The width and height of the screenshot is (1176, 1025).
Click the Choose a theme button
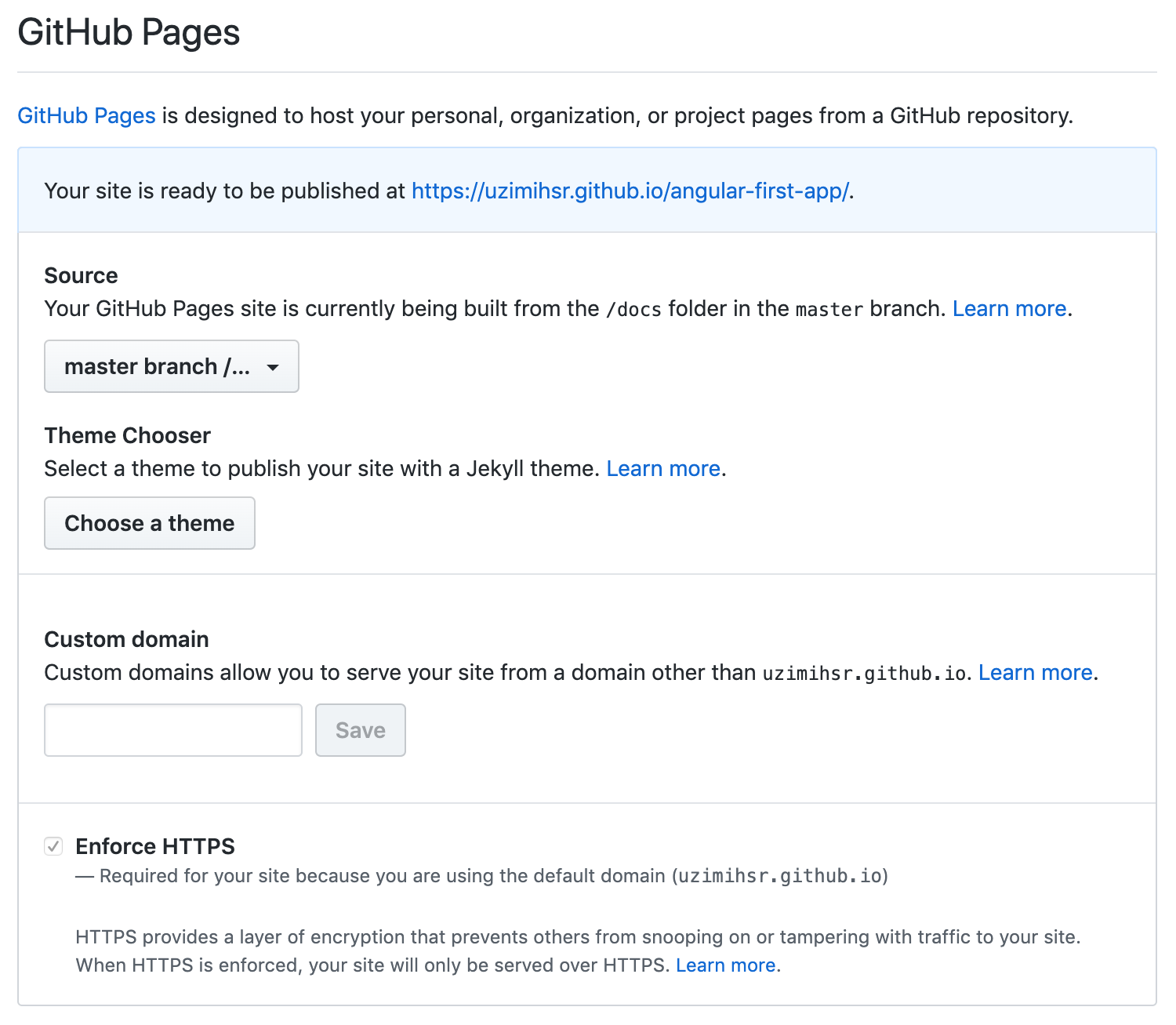click(150, 523)
